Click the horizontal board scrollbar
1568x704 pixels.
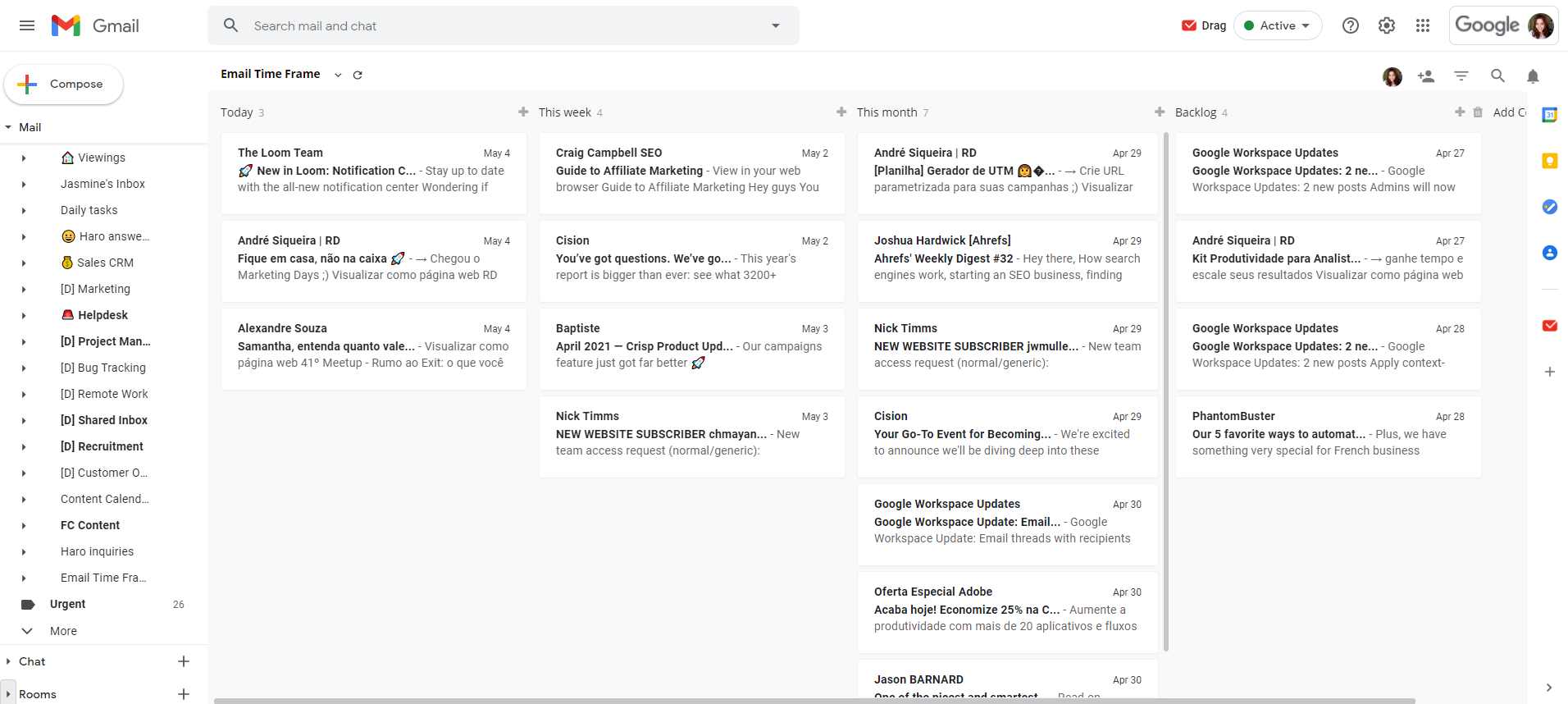coord(814,701)
